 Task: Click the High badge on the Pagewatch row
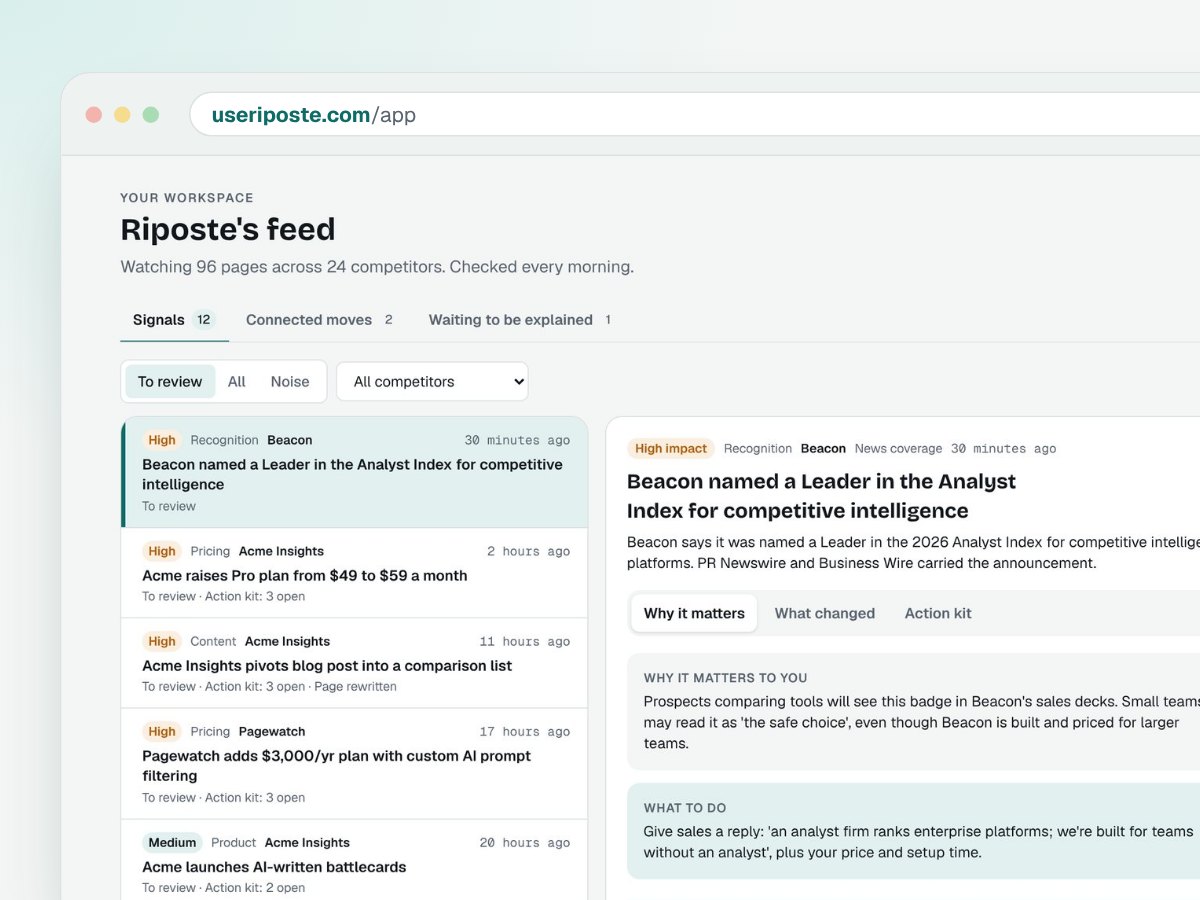tap(162, 732)
